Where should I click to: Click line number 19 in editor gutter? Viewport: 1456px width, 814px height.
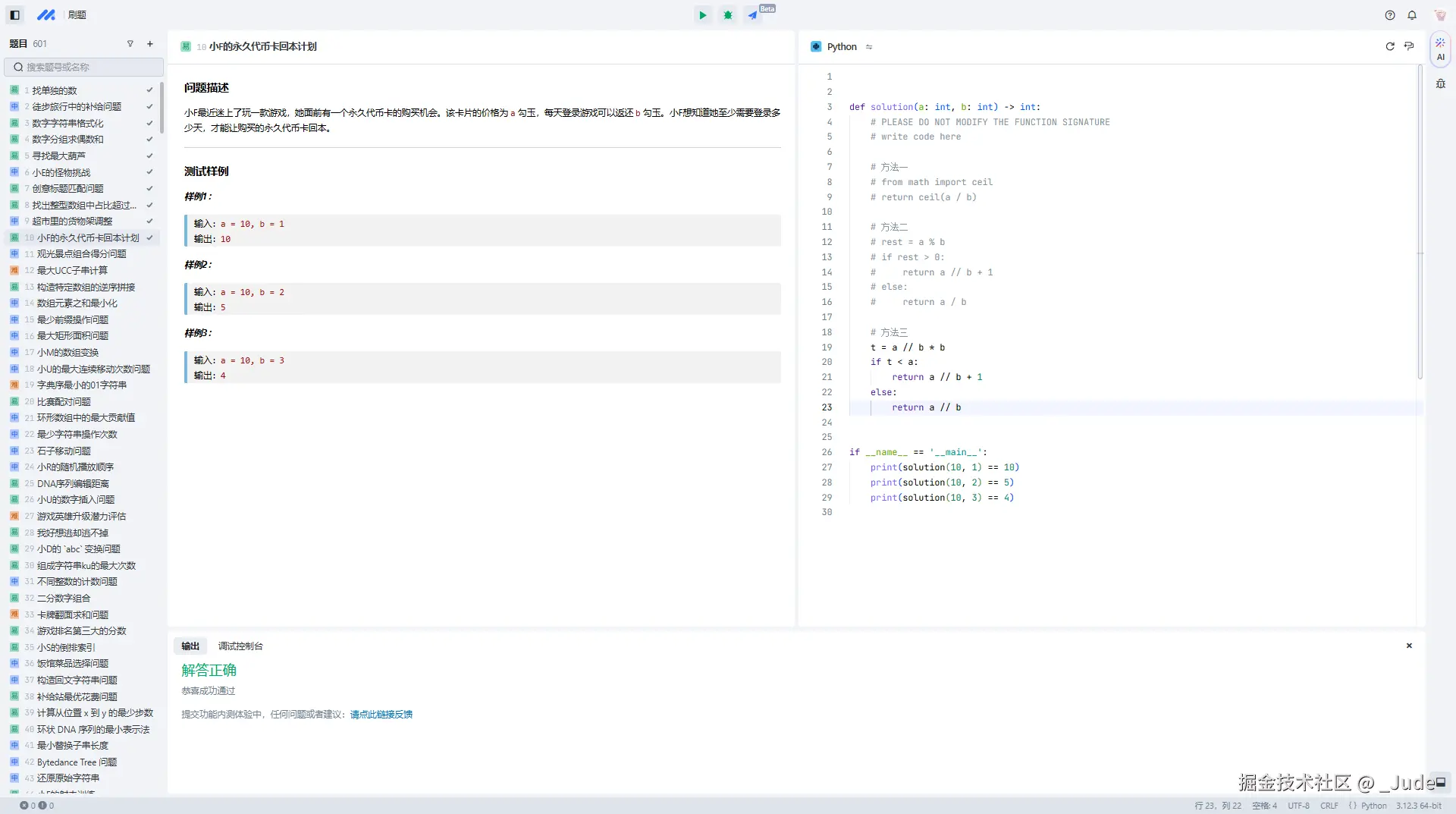coord(827,347)
